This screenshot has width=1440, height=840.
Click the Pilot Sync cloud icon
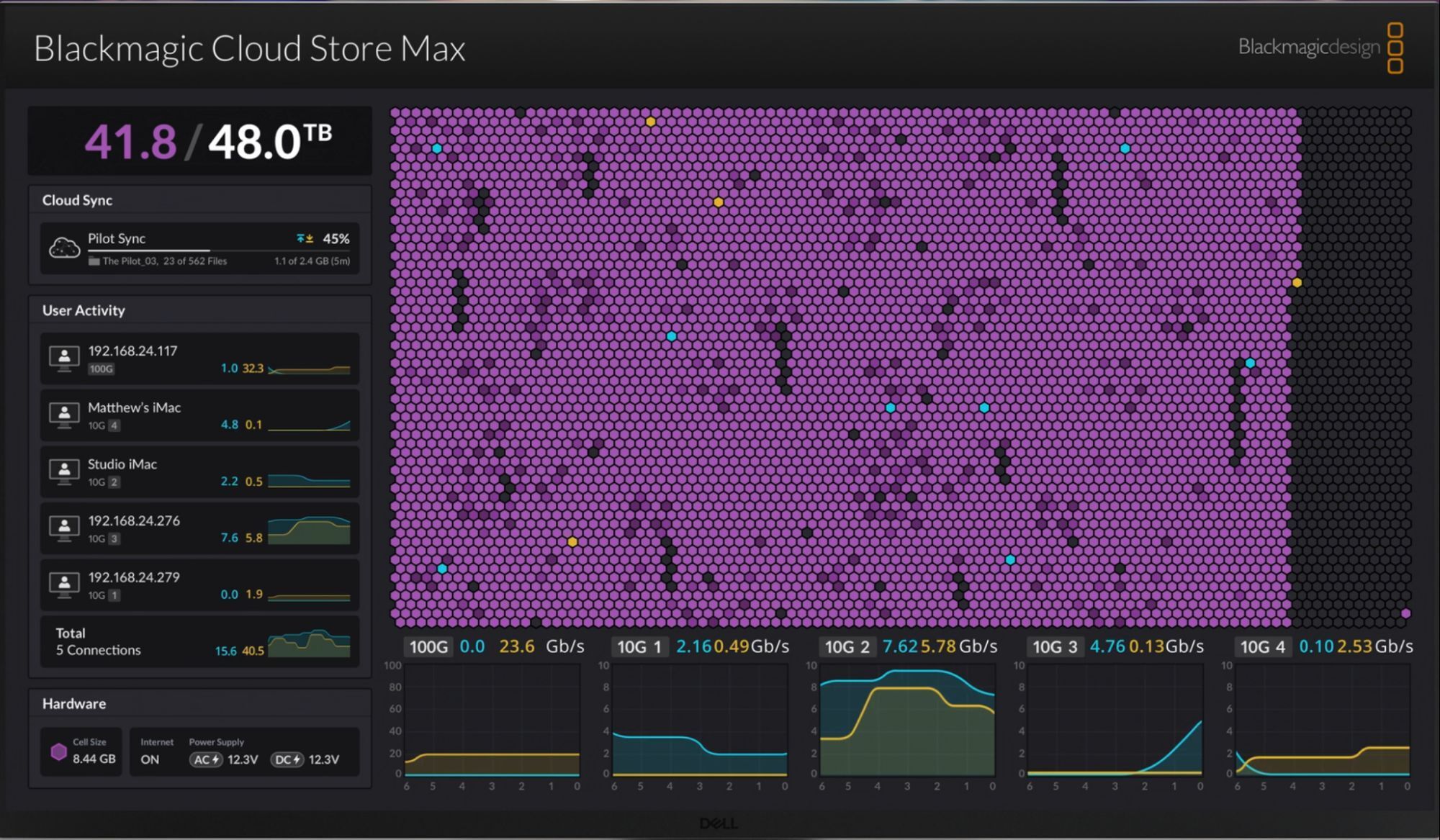64,248
